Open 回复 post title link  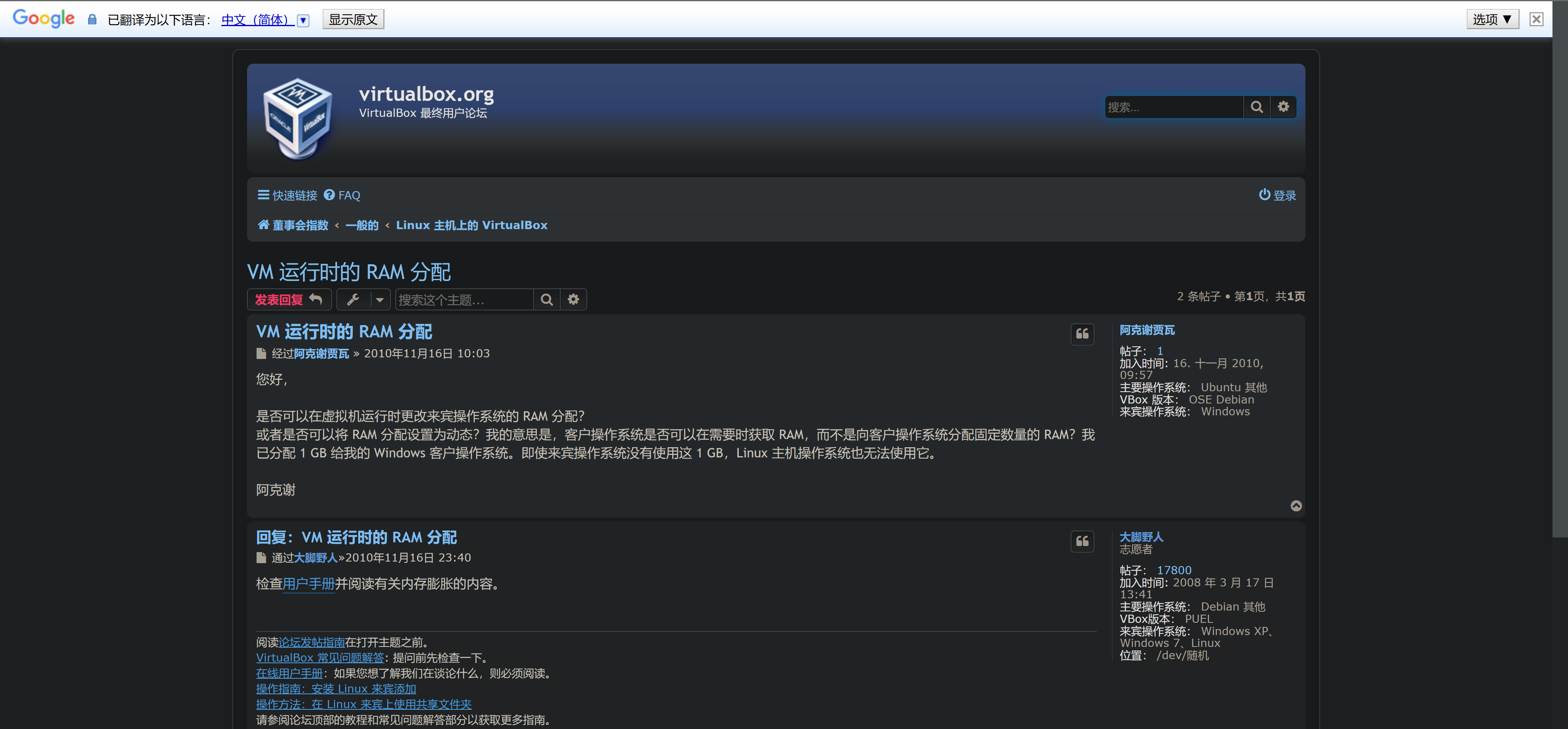[x=356, y=537]
